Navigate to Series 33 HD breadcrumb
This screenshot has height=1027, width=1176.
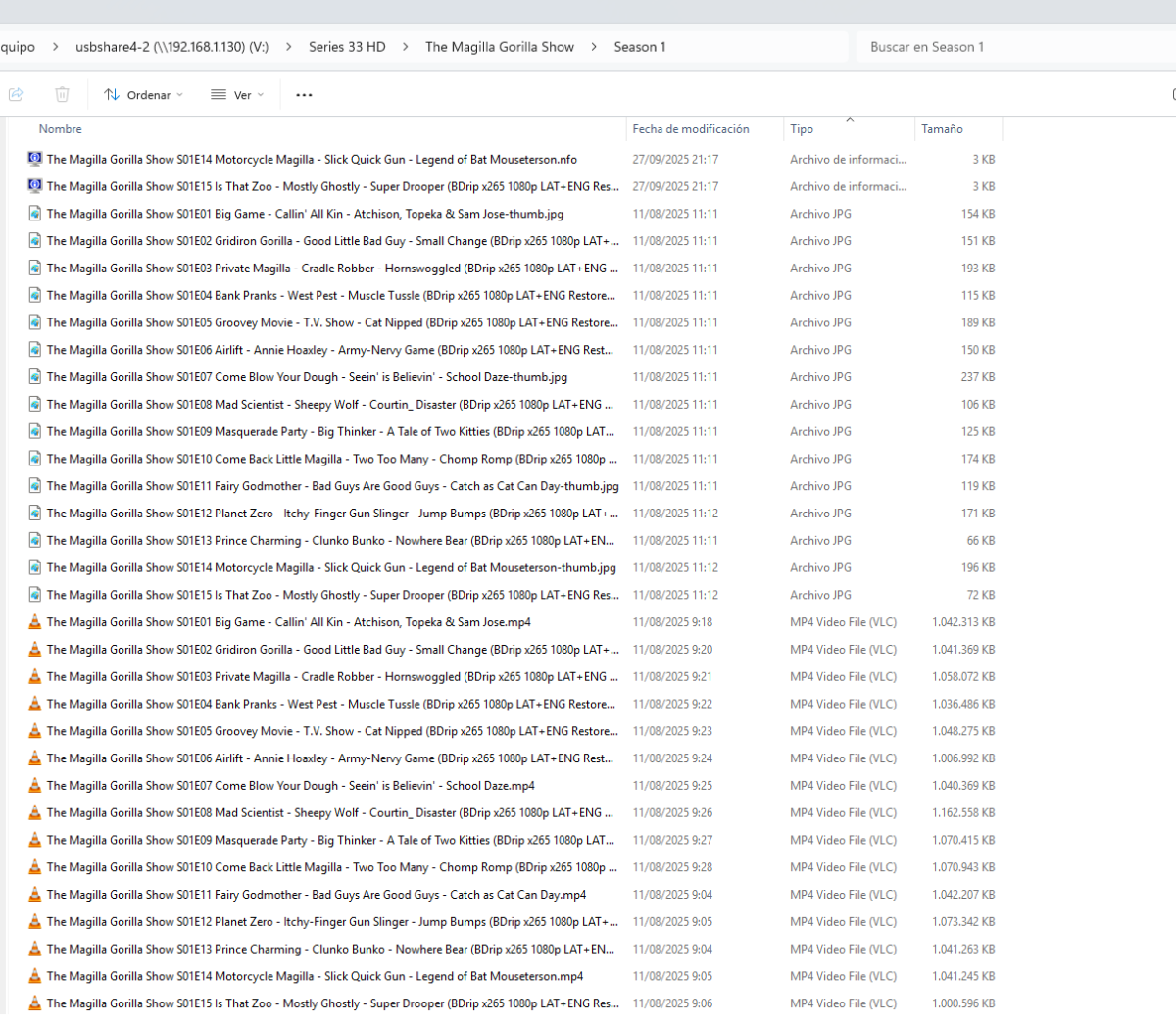pos(347,47)
